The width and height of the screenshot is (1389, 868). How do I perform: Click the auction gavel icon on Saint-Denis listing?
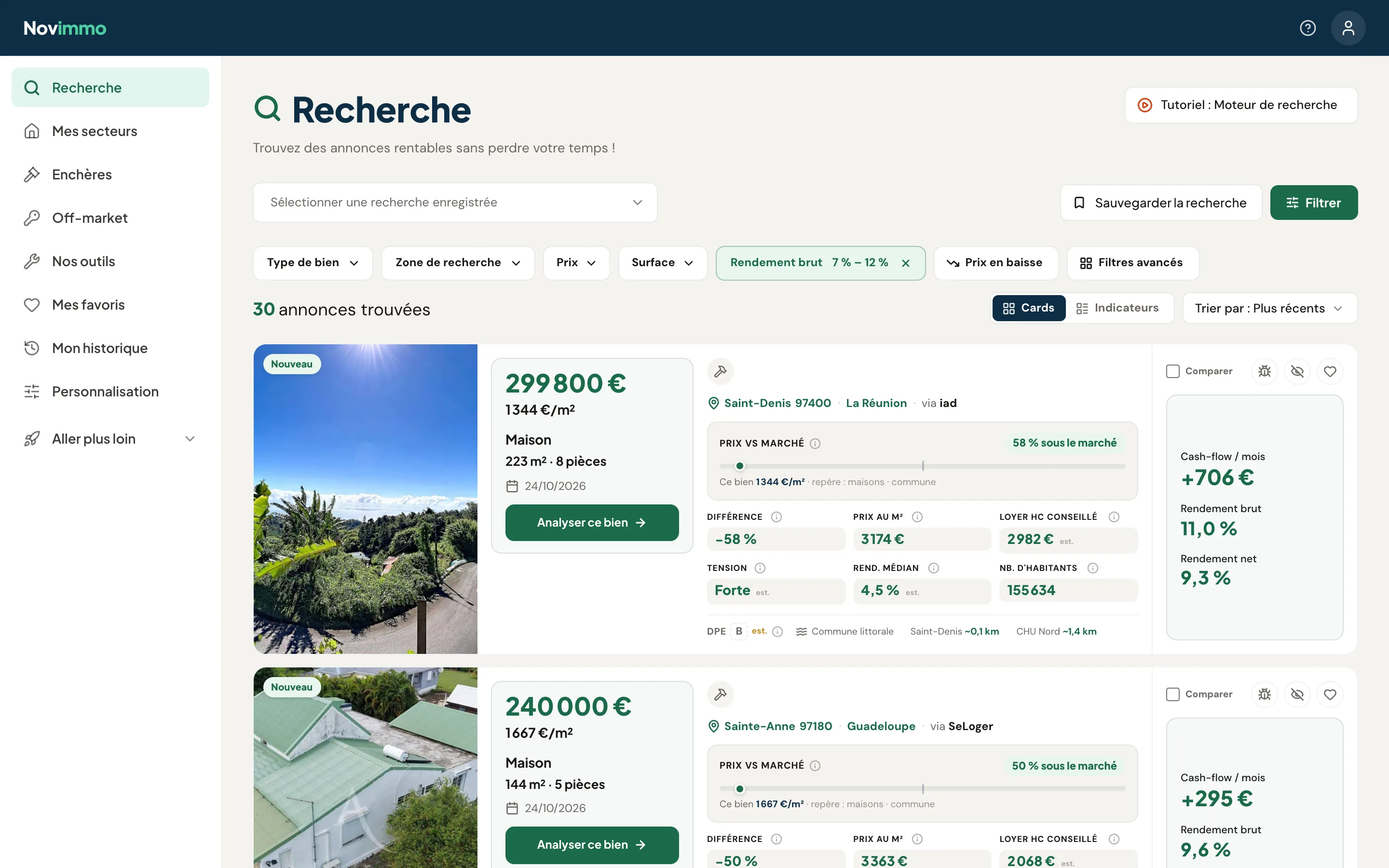point(721,371)
